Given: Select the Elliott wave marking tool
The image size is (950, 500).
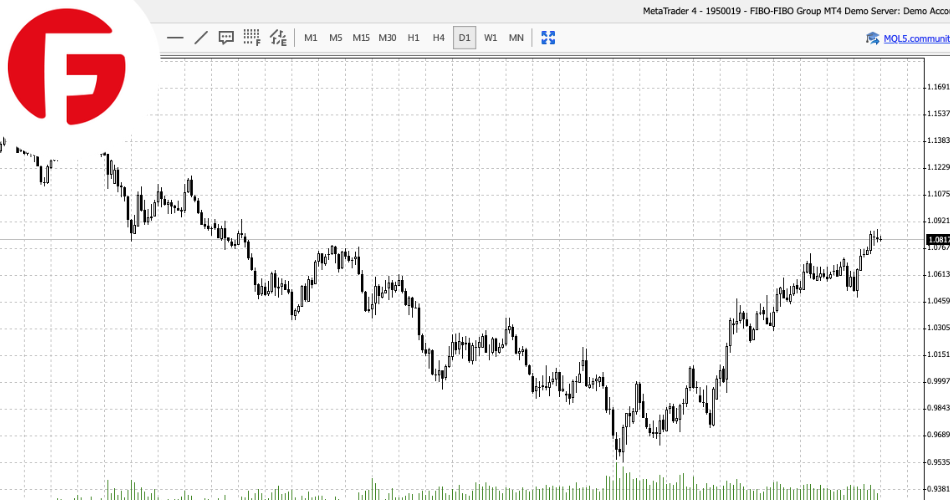Looking at the screenshot, I should pyautogui.click(x=278, y=38).
